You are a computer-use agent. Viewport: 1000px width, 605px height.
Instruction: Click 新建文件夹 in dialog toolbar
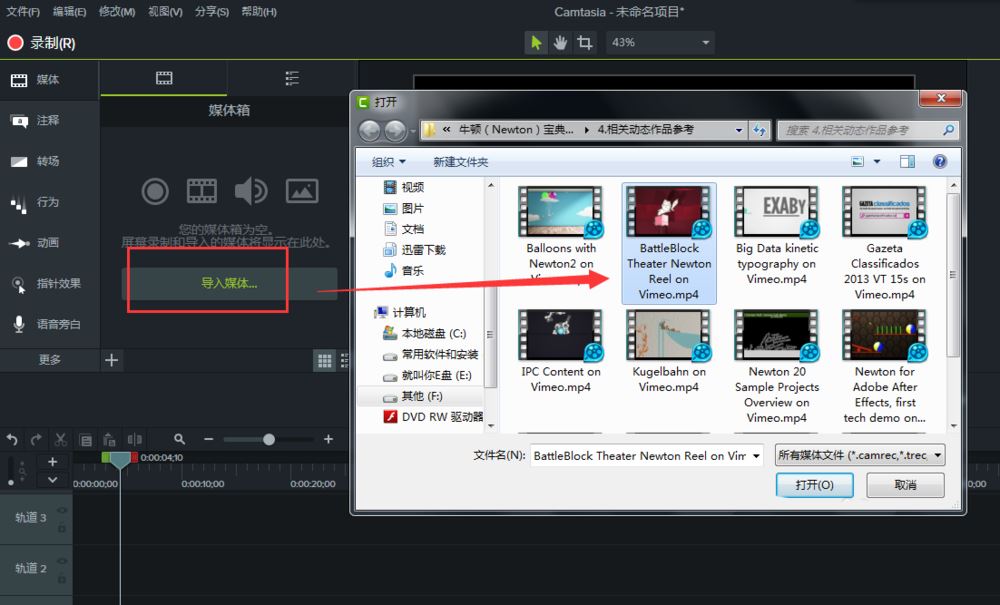pos(460,162)
